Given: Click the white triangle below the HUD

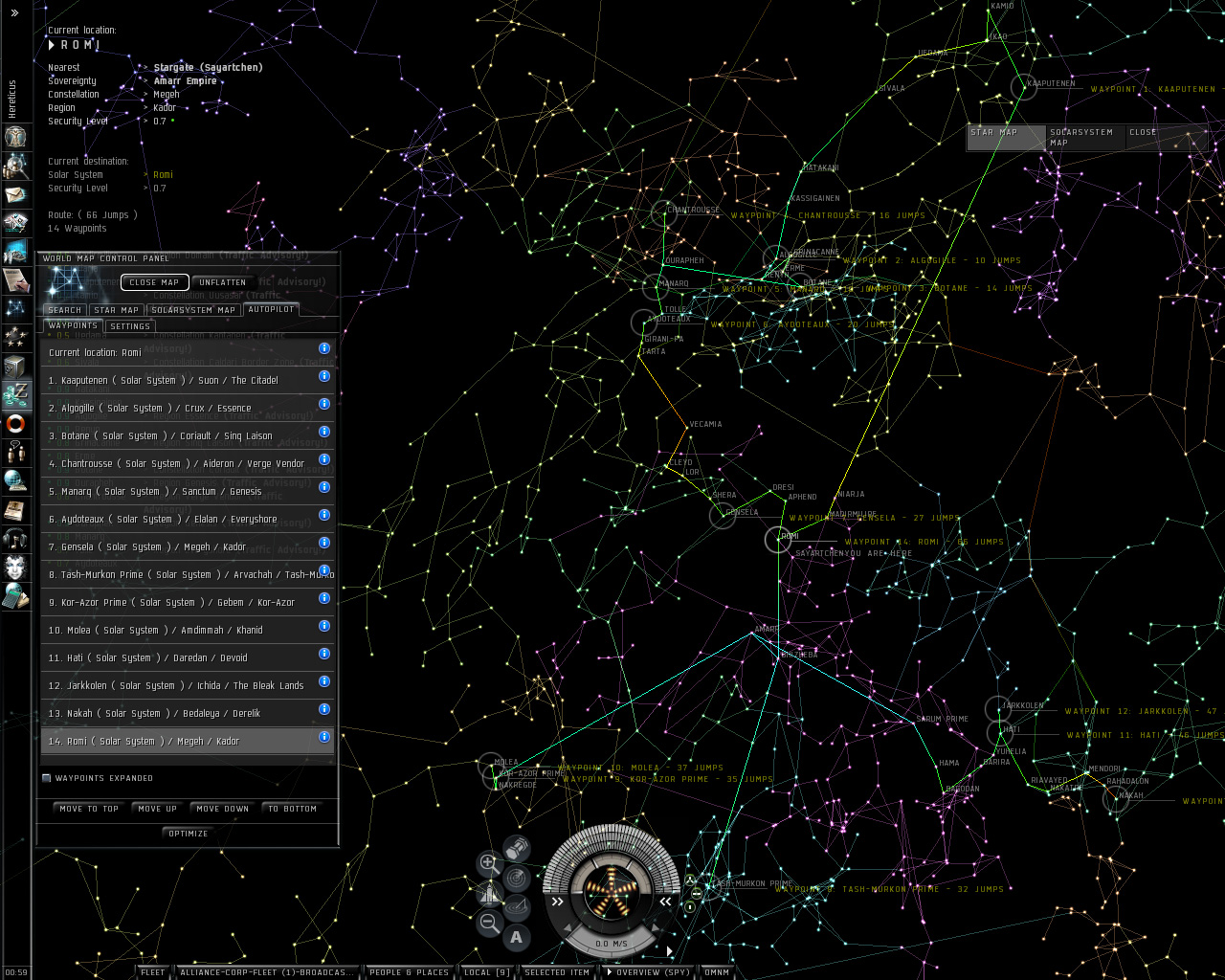Looking at the screenshot, I should (670, 950).
